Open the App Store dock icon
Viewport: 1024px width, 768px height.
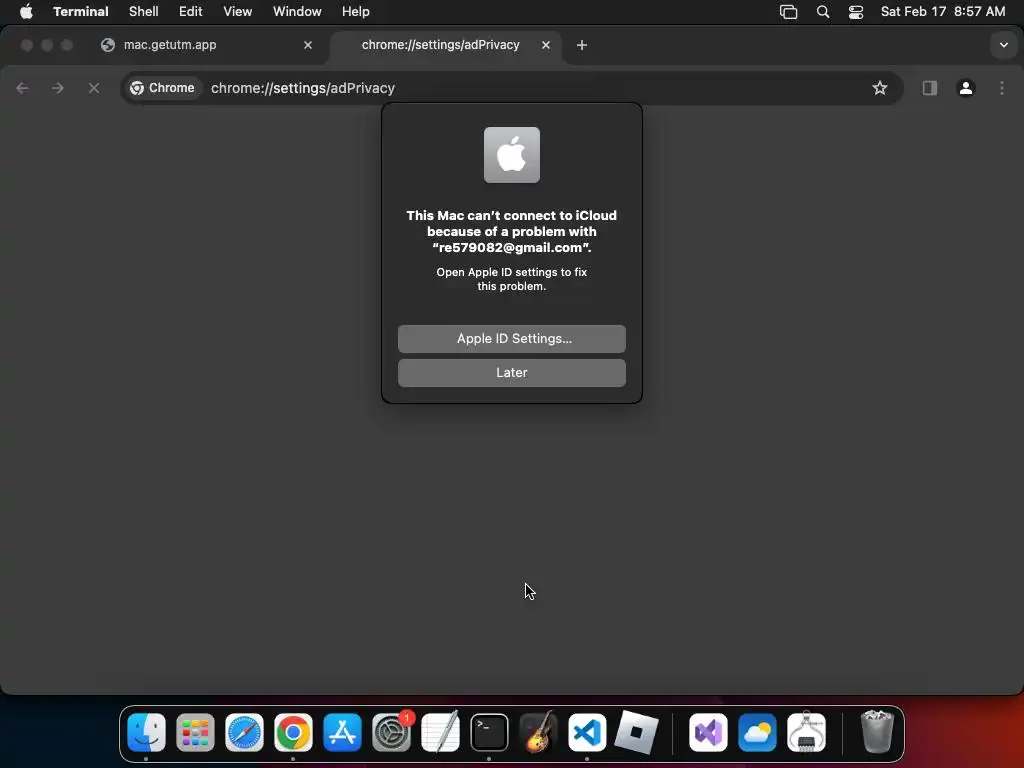click(x=342, y=732)
